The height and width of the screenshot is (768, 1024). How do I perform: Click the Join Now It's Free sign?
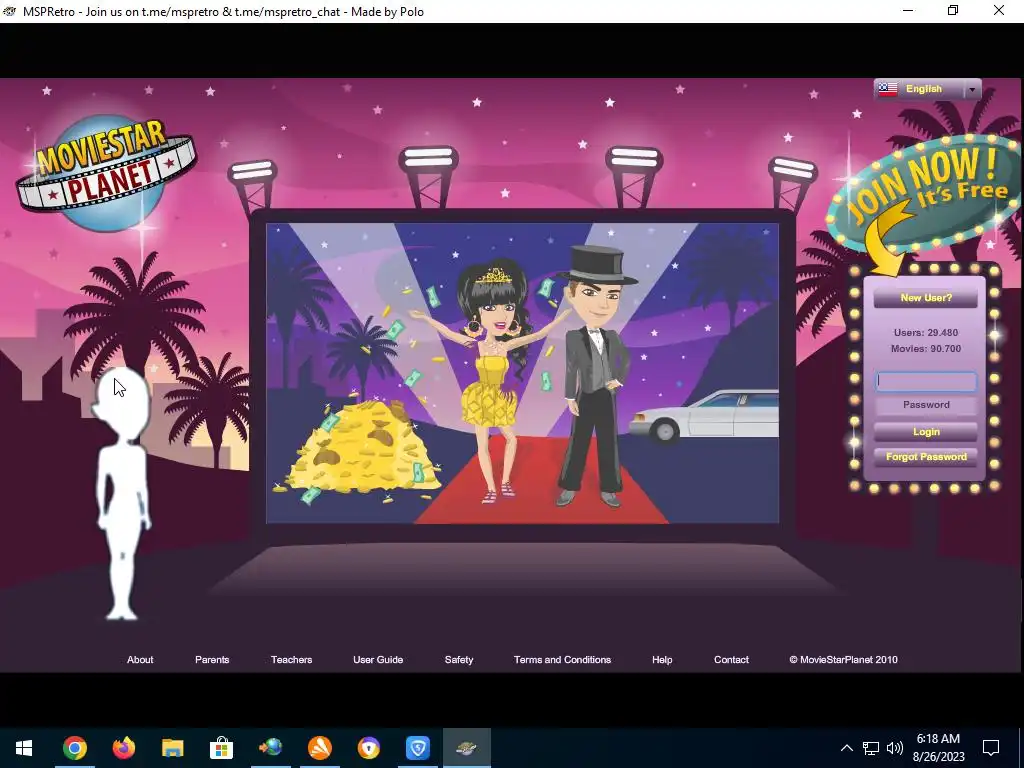tap(924, 193)
